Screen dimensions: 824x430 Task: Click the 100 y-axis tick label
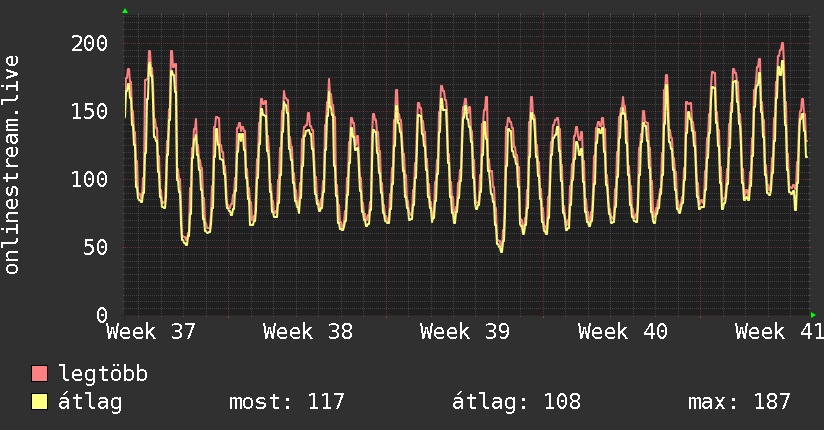pos(89,180)
